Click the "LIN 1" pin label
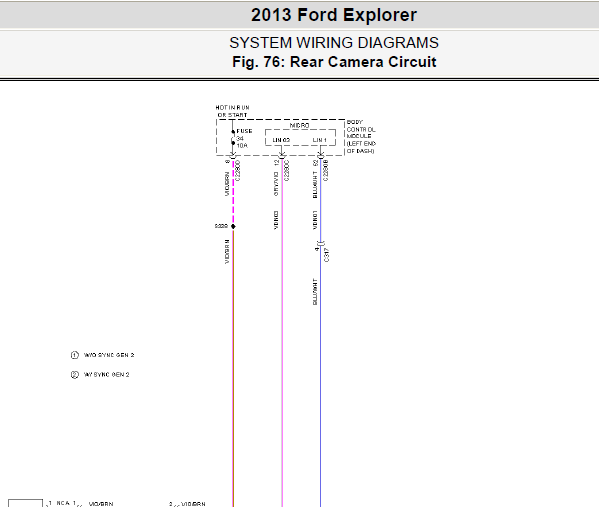 point(320,140)
